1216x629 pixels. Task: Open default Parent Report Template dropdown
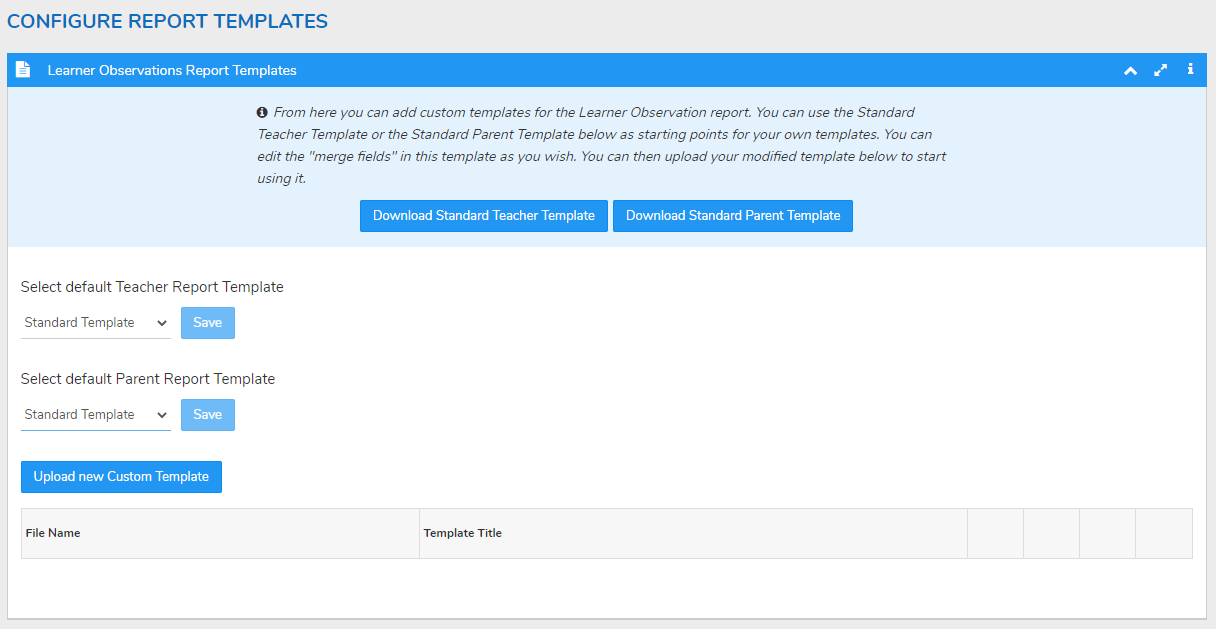click(x=96, y=415)
